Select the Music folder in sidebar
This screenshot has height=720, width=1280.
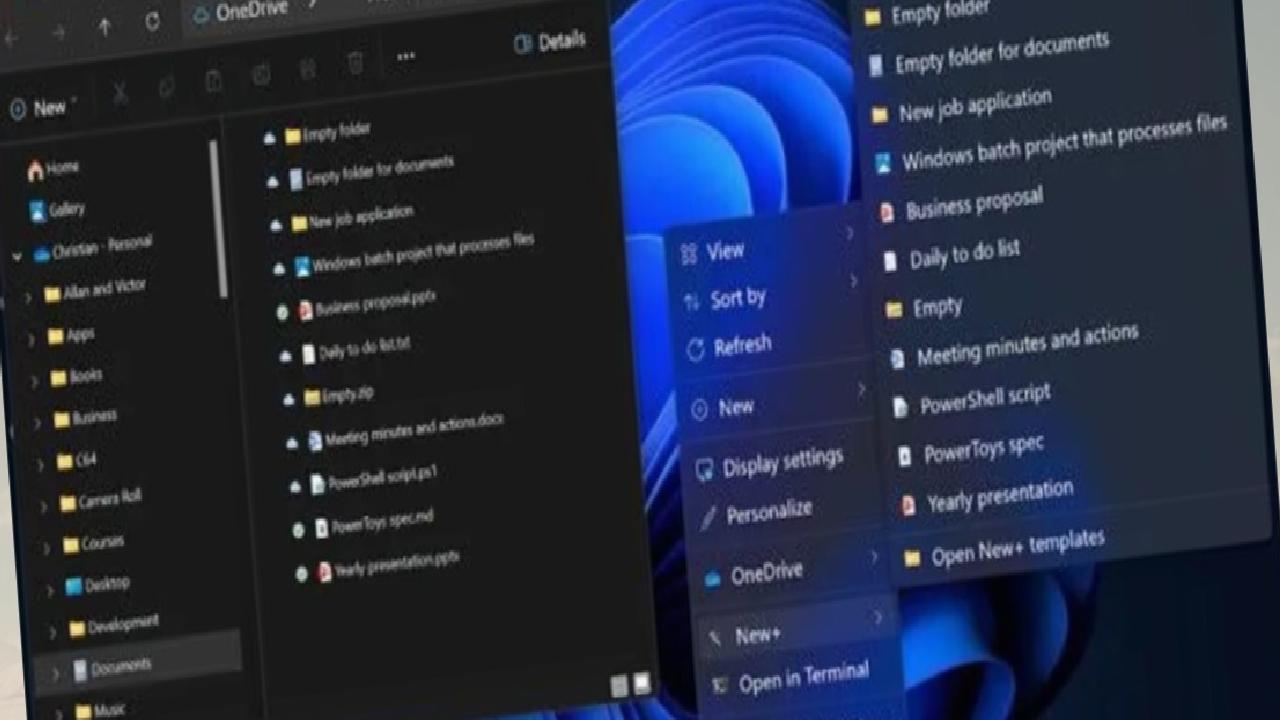pos(100,710)
